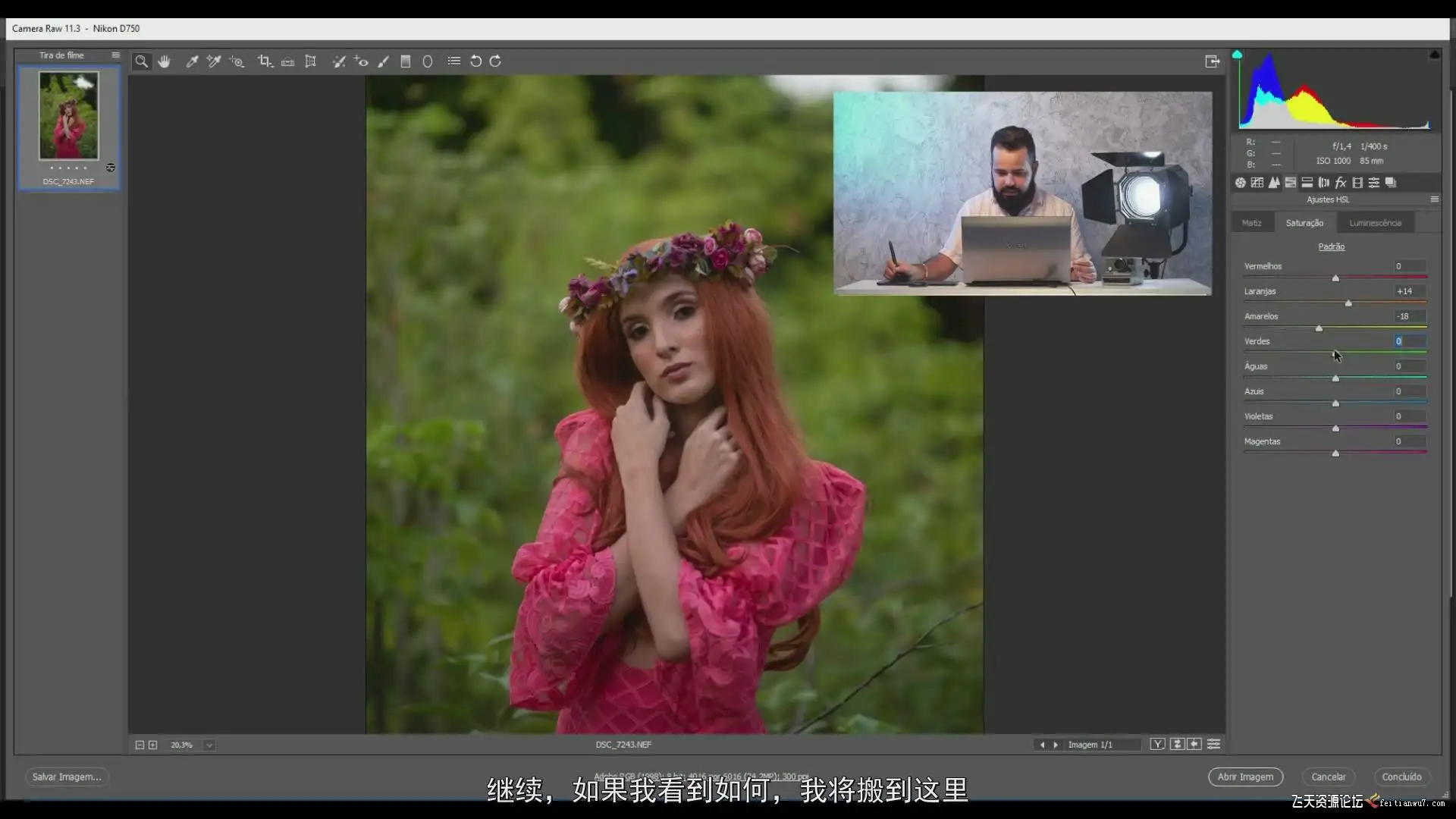Activate the Crop tool
This screenshot has width=1456, height=819.
[x=264, y=61]
